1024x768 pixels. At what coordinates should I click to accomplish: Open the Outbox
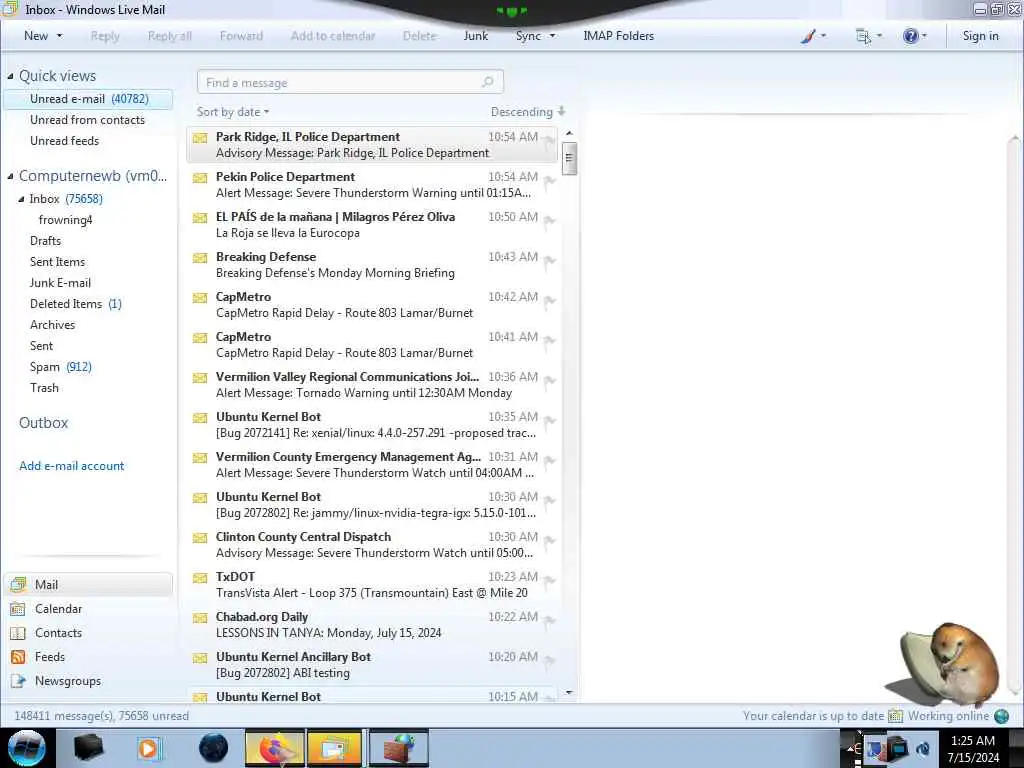pos(43,423)
